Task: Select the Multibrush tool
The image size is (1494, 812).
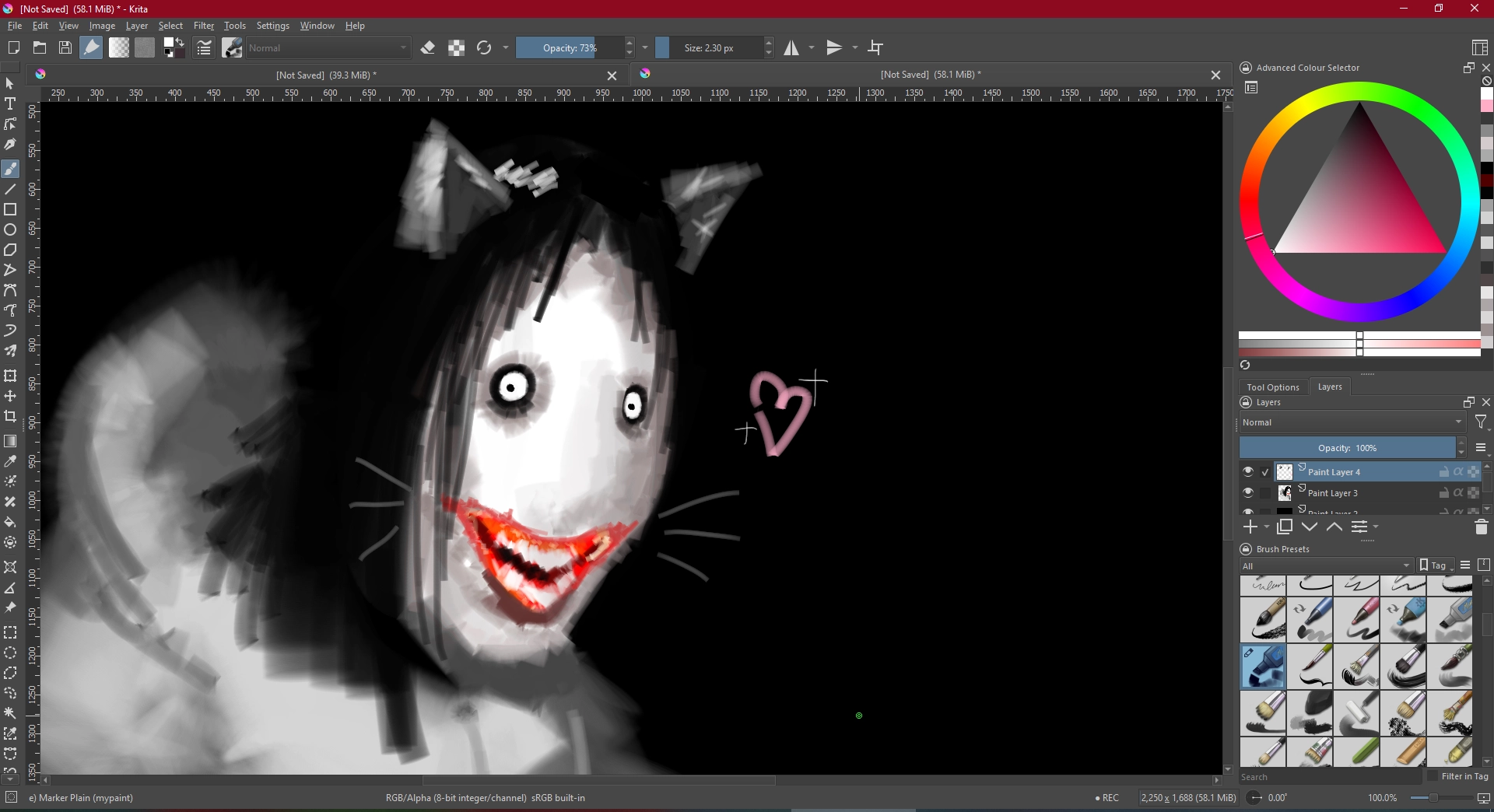Action: click(10, 352)
